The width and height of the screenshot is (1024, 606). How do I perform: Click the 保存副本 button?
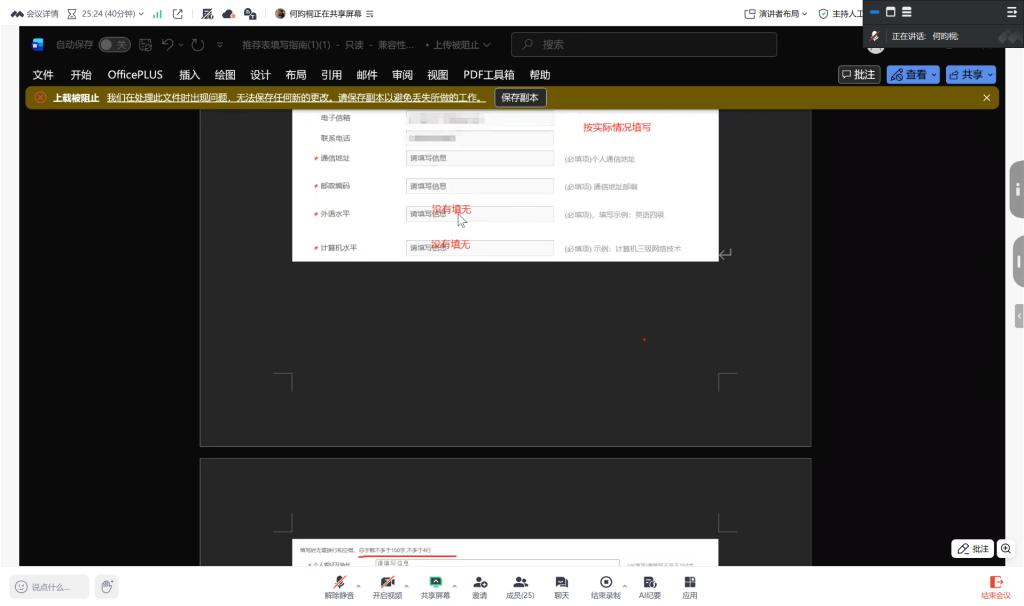click(520, 98)
